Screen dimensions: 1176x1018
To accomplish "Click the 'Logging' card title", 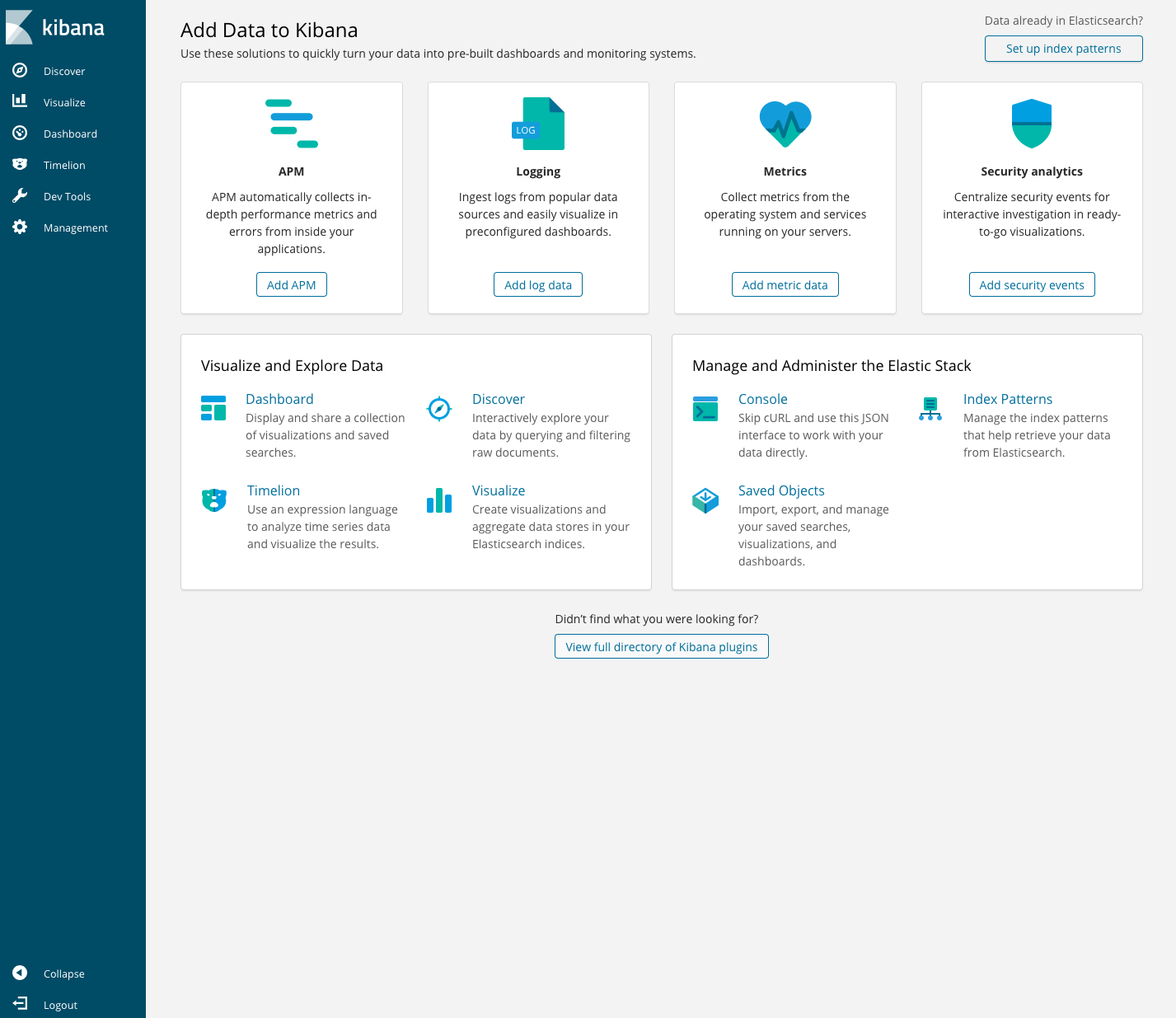I will 538,171.
